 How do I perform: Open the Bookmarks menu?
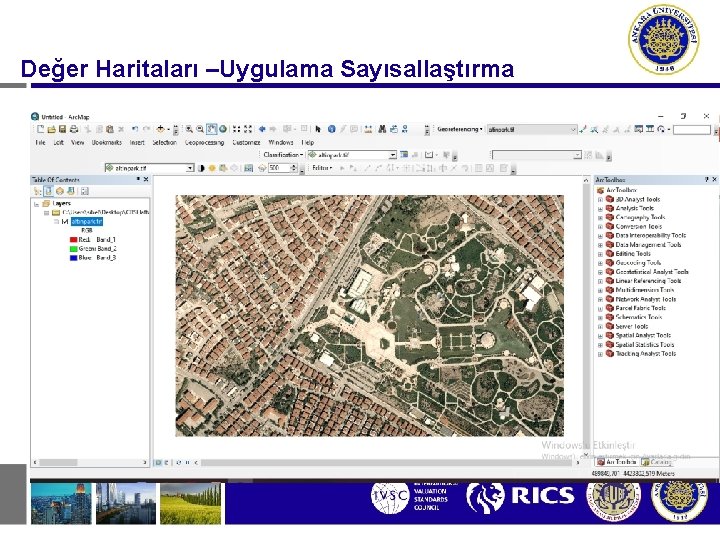pyautogui.click(x=107, y=142)
